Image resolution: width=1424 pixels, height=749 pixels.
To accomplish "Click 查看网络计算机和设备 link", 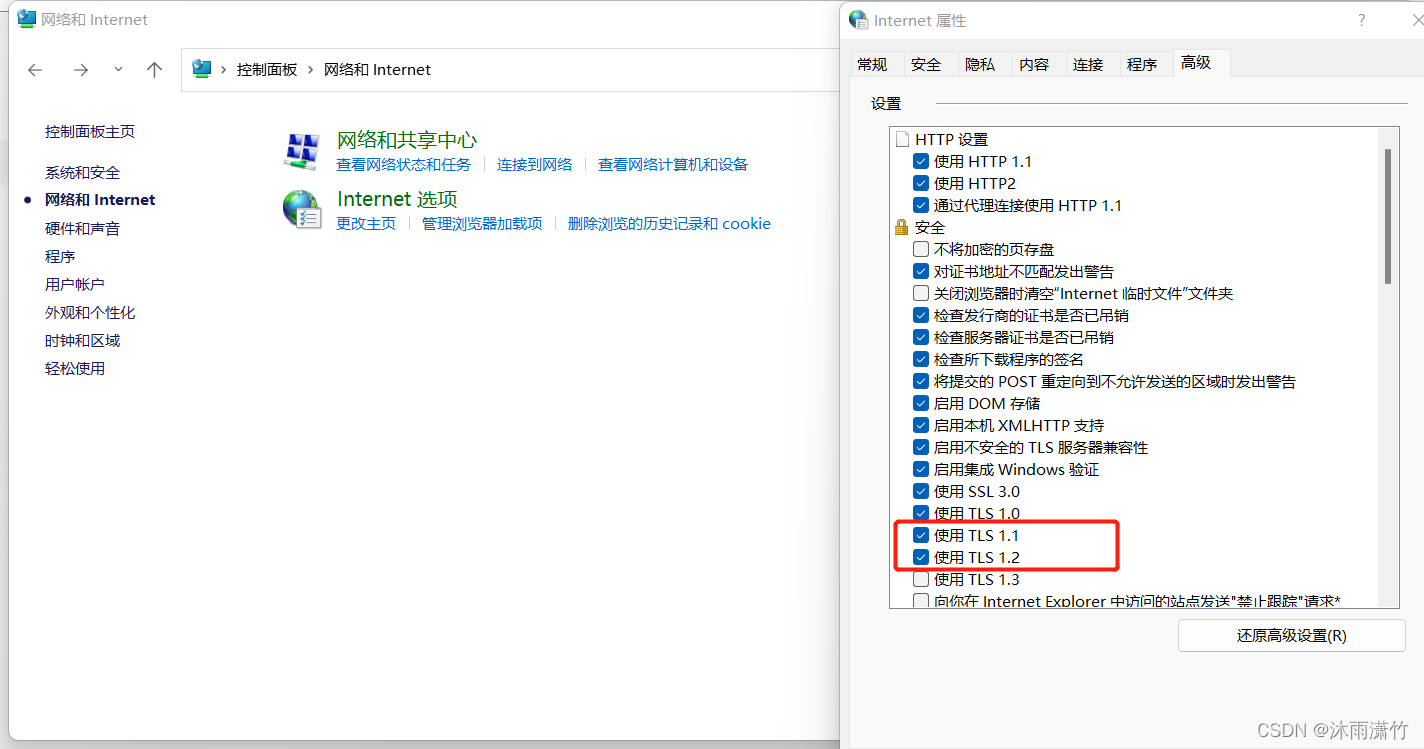I will pyautogui.click(x=673, y=164).
